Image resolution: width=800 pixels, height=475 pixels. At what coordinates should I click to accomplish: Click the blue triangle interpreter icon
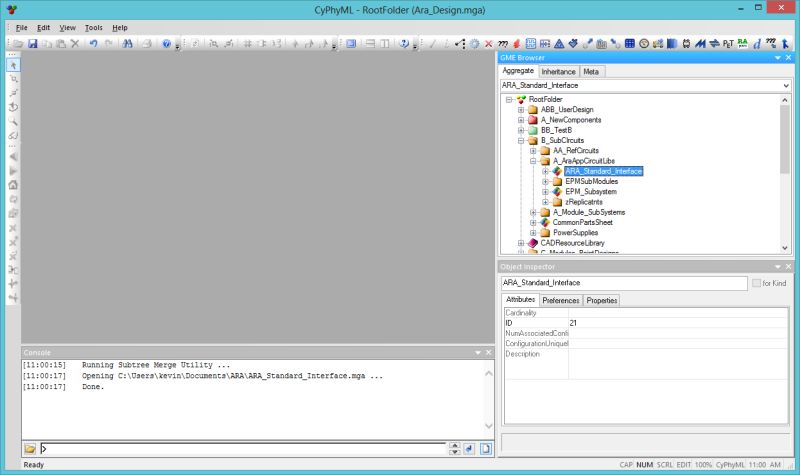coord(559,44)
